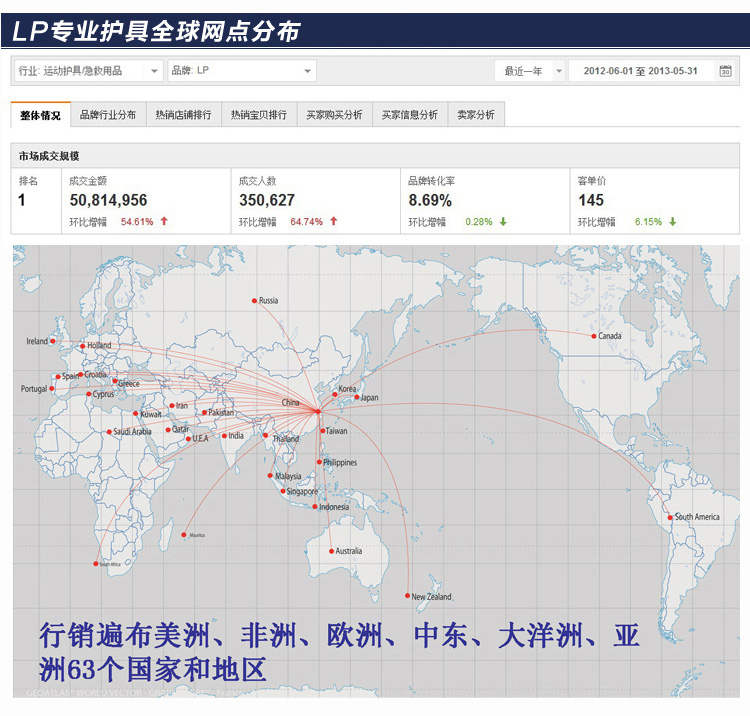
Task: Click the Taiwan map label
Action: pyautogui.click(x=337, y=431)
